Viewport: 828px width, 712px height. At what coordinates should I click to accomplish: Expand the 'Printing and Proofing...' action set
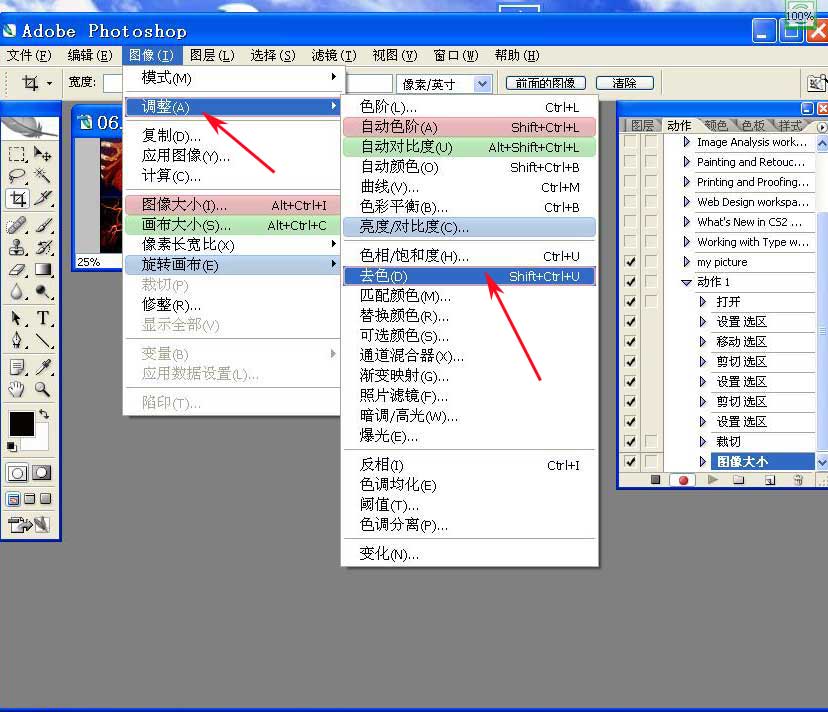(x=686, y=182)
